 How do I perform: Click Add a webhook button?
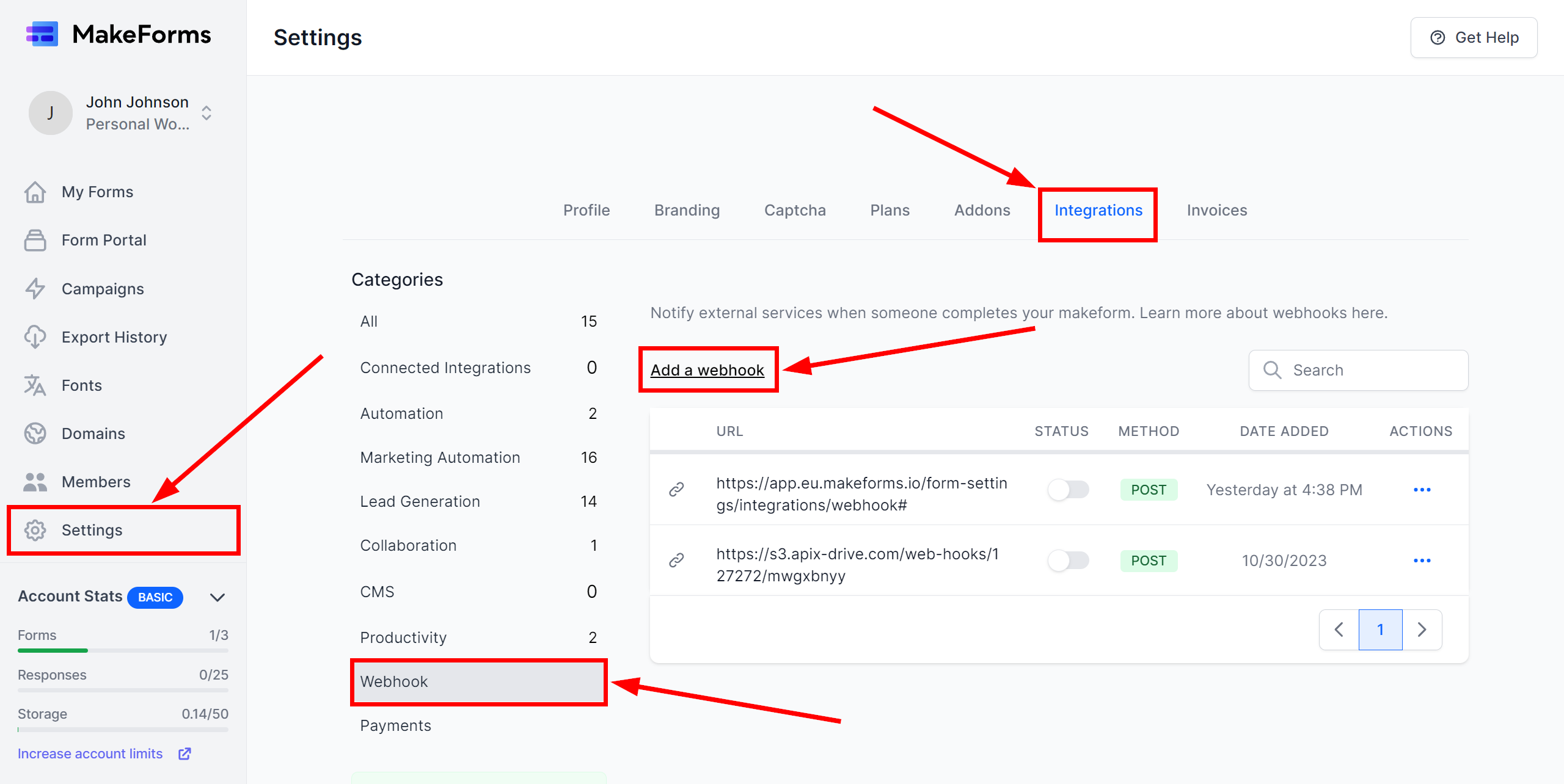[x=707, y=369]
